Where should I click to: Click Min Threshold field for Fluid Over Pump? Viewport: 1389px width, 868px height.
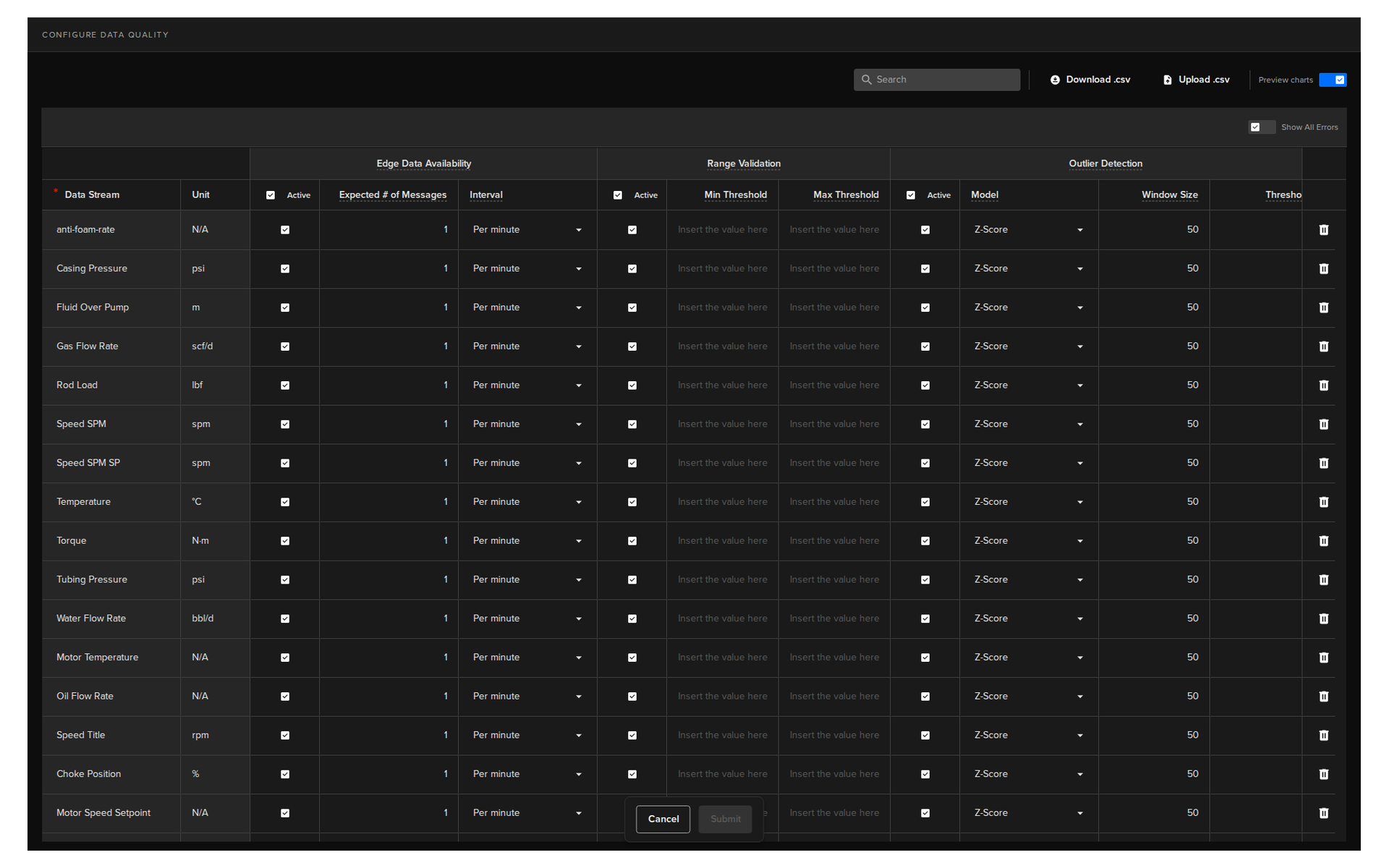pyautogui.click(x=722, y=307)
